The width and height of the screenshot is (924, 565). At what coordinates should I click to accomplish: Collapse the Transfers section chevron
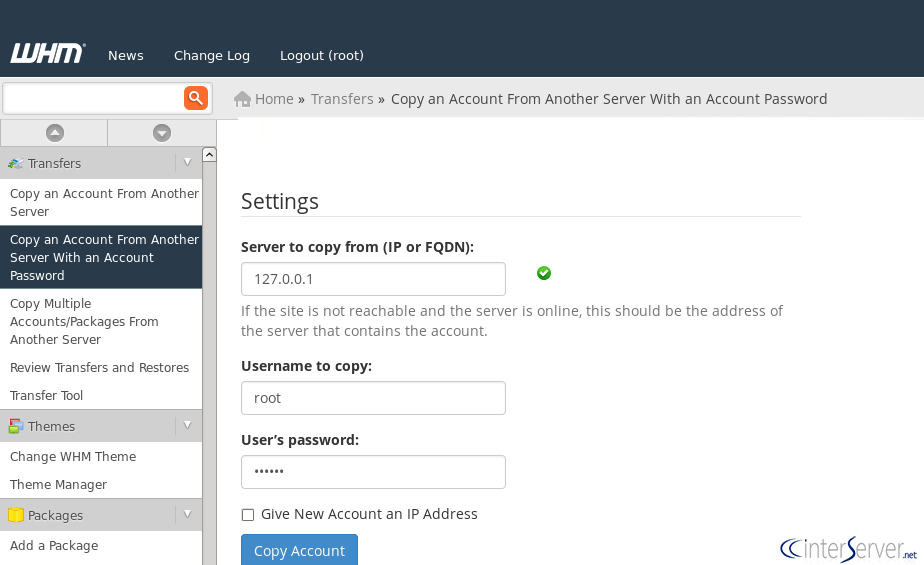click(187, 162)
